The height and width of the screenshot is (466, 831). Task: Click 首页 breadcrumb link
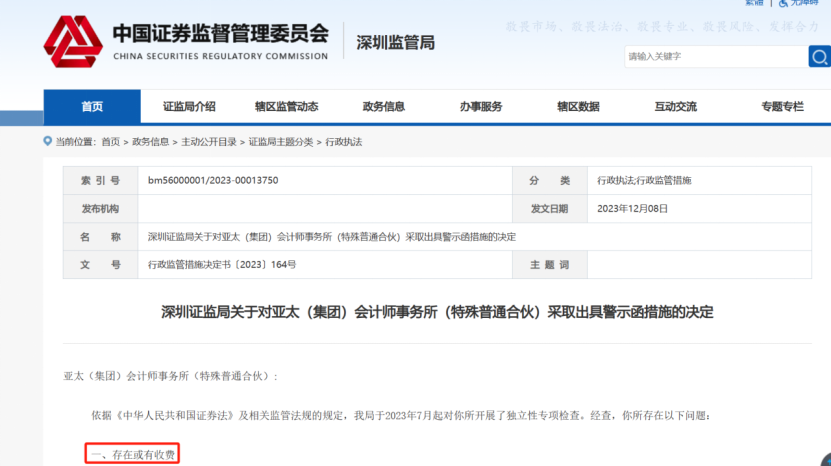pyautogui.click(x=110, y=142)
